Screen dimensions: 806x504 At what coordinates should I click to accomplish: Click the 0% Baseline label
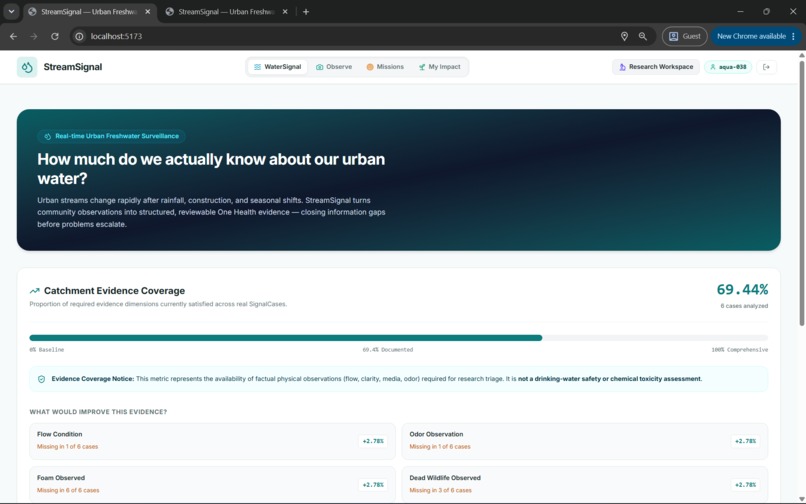(47, 350)
